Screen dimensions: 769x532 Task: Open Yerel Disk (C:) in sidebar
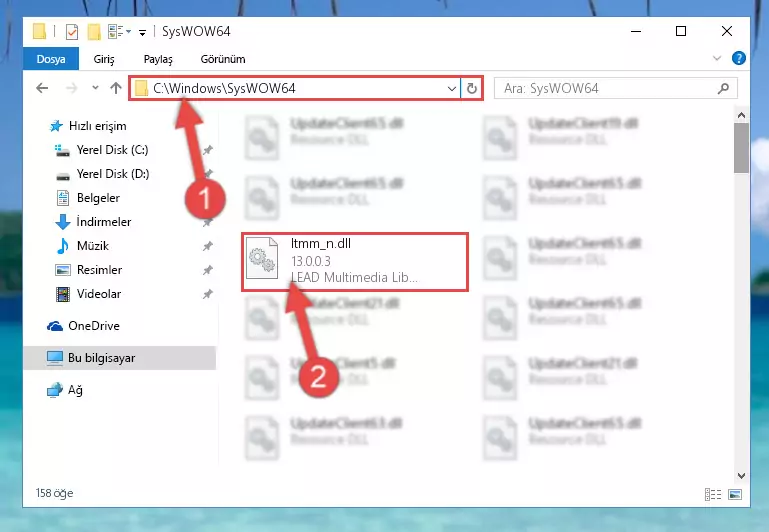pyautogui.click(x=112, y=150)
